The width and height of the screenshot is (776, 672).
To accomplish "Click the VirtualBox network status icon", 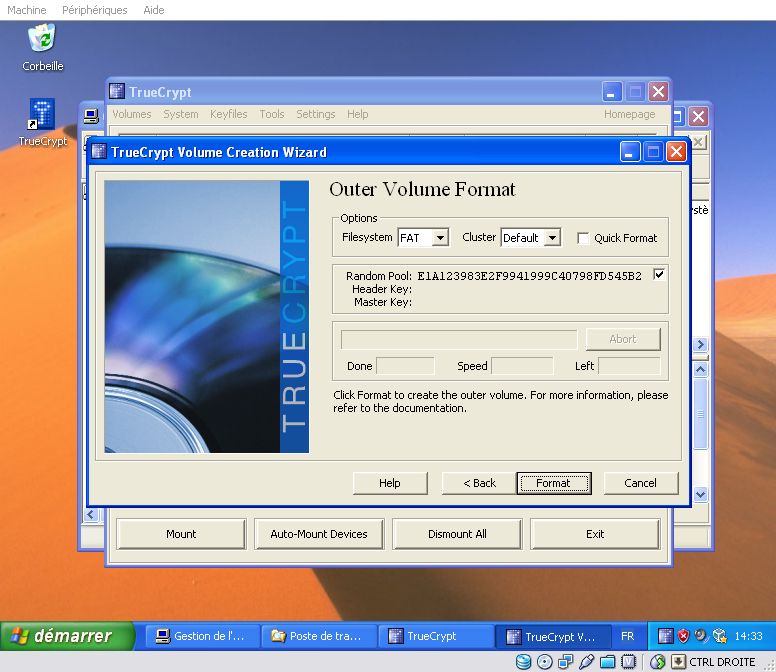I will [x=565, y=662].
